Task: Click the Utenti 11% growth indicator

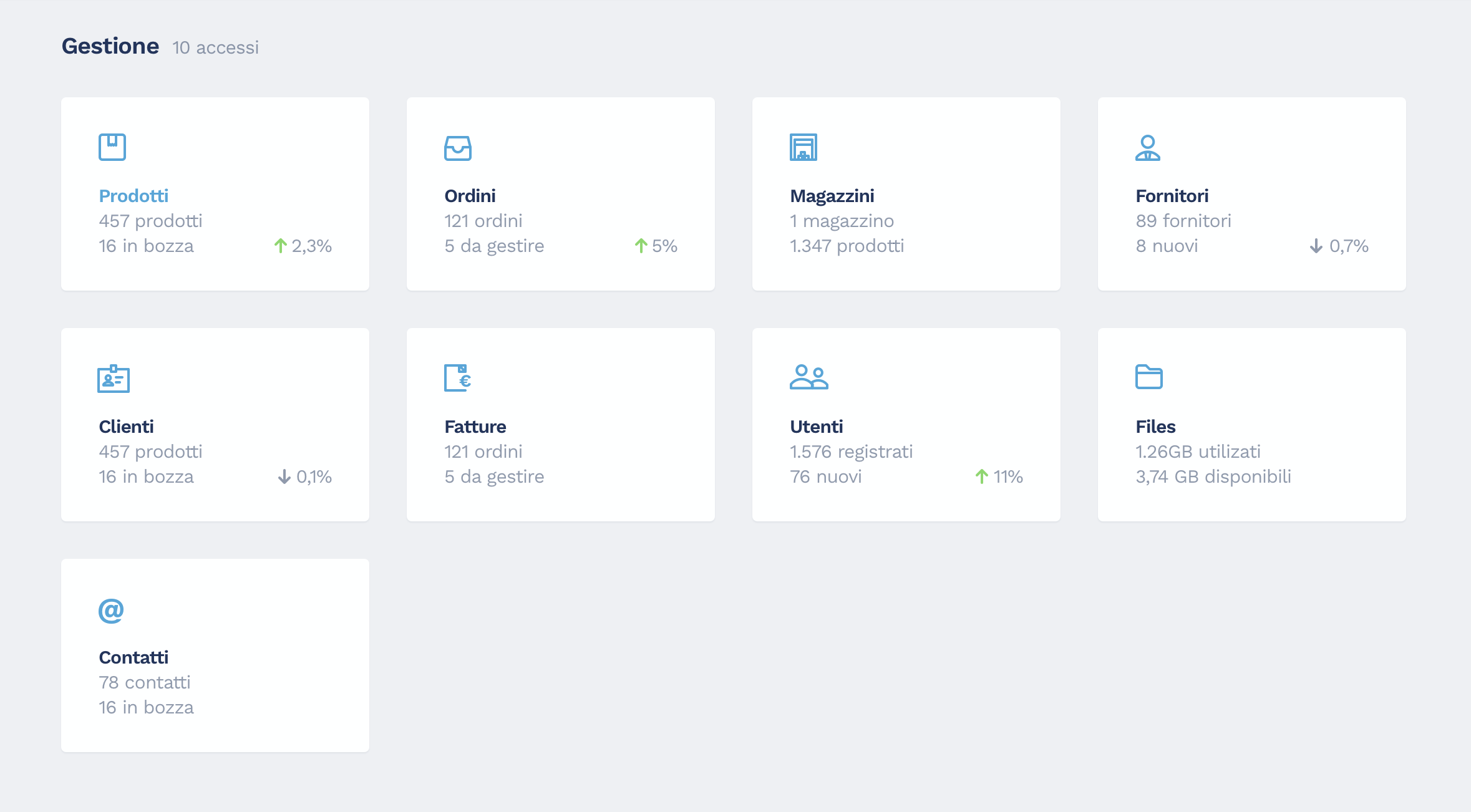Action: click(999, 476)
